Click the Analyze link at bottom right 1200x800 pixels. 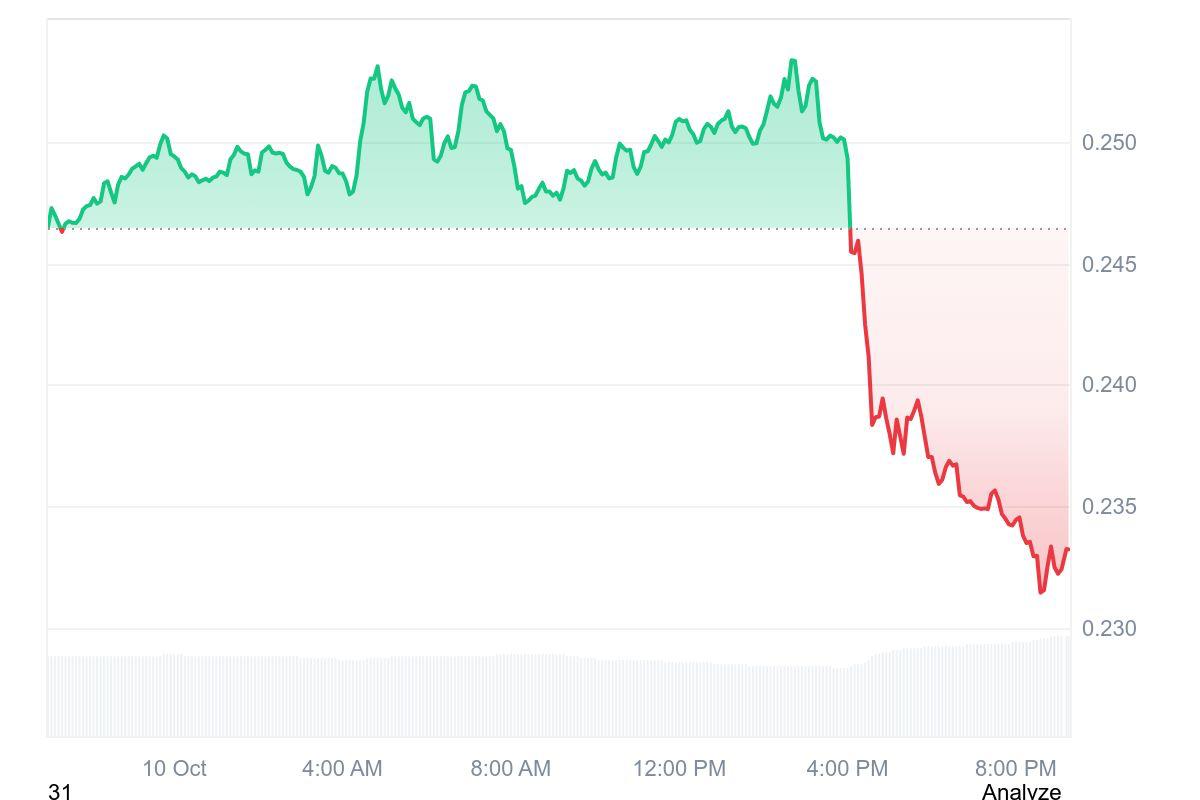(1021, 792)
